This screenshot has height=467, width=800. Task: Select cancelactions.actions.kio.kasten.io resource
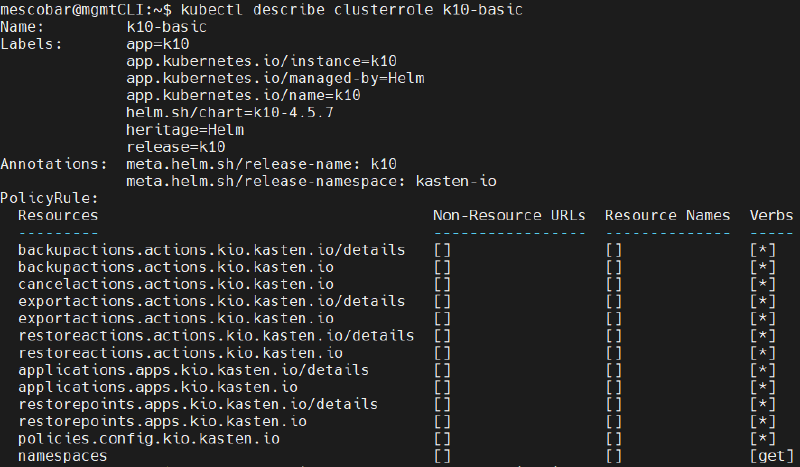click(176, 284)
